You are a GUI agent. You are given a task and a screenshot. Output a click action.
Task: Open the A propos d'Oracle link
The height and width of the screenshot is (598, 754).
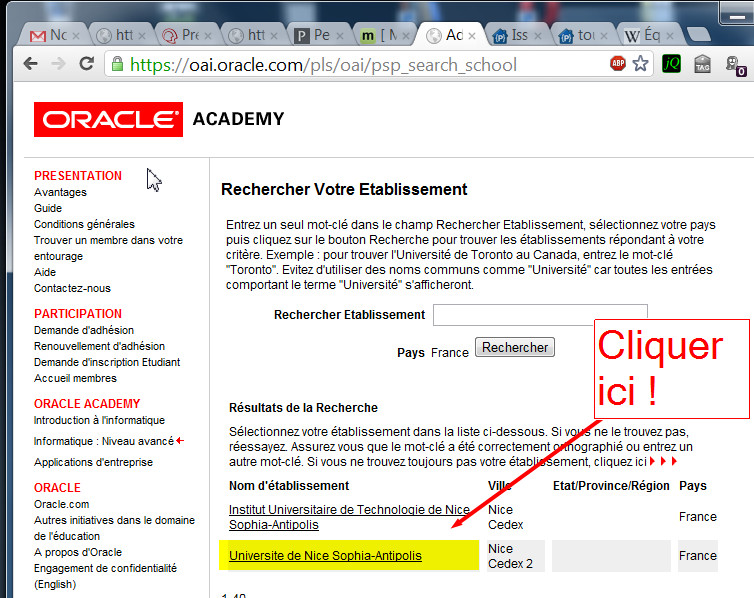coord(78,552)
